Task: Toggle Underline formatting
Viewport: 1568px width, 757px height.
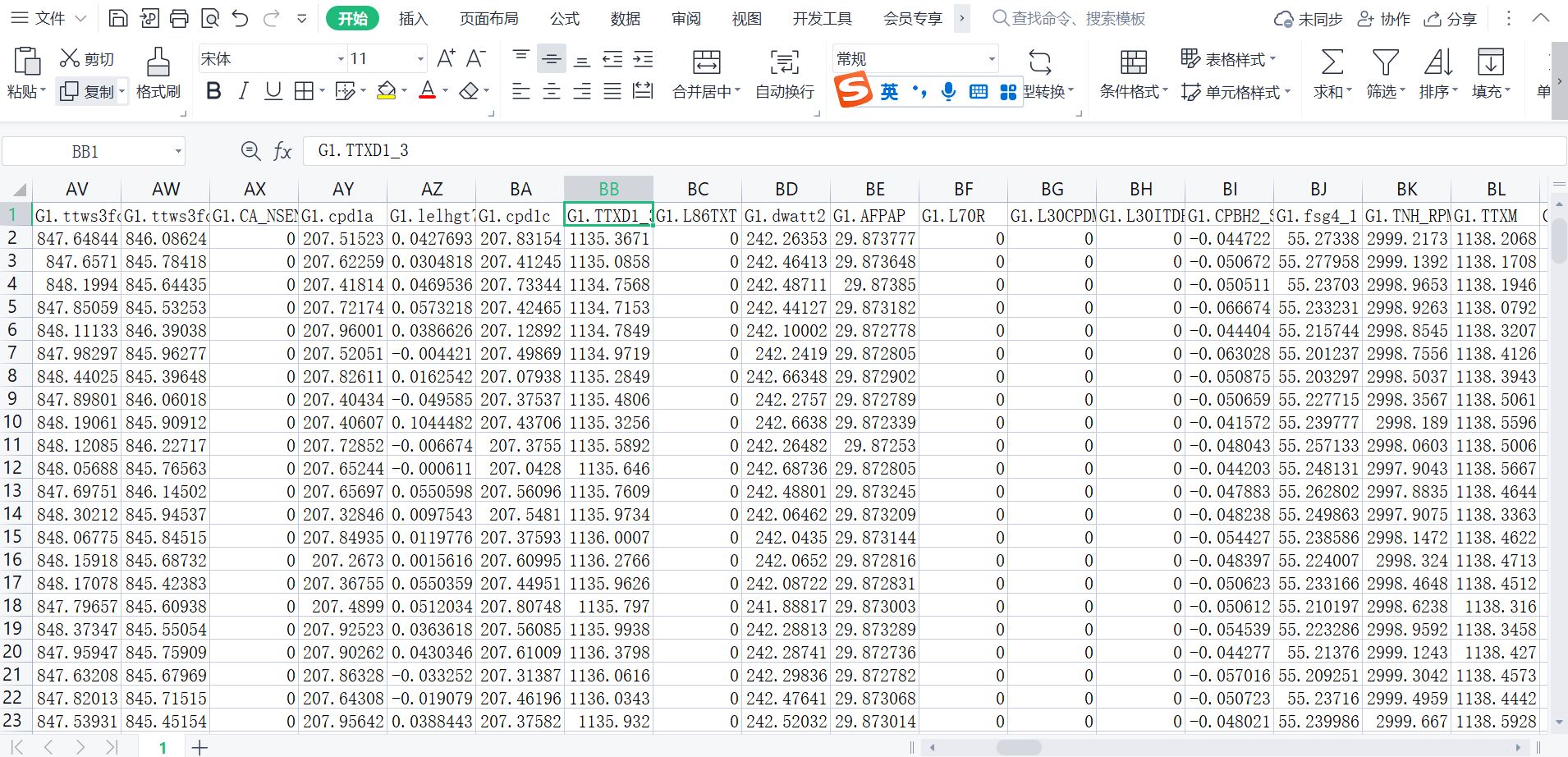Action: (x=273, y=91)
